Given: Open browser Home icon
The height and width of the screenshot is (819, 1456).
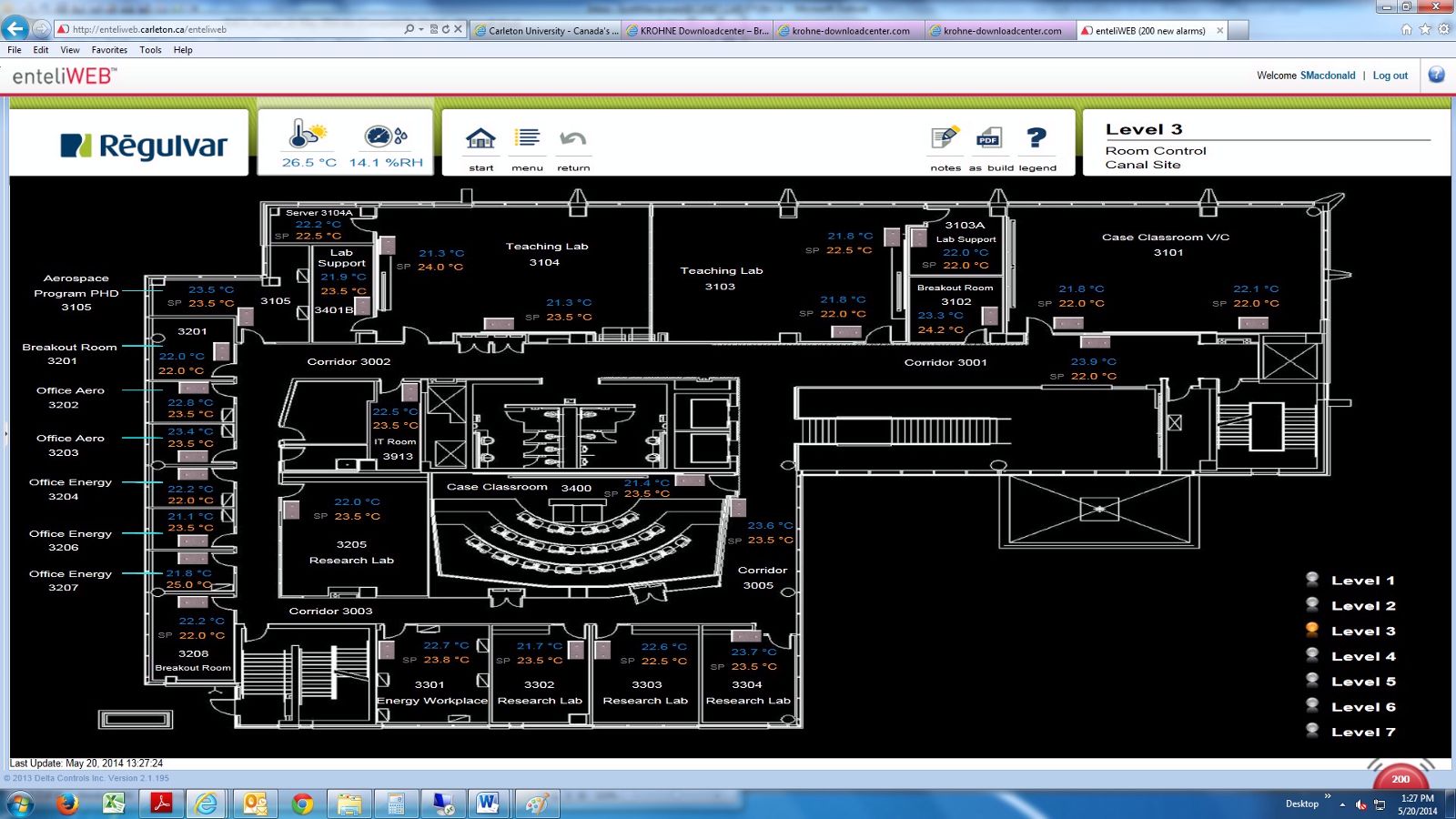Looking at the screenshot, I should click(x=1407, y=29).
